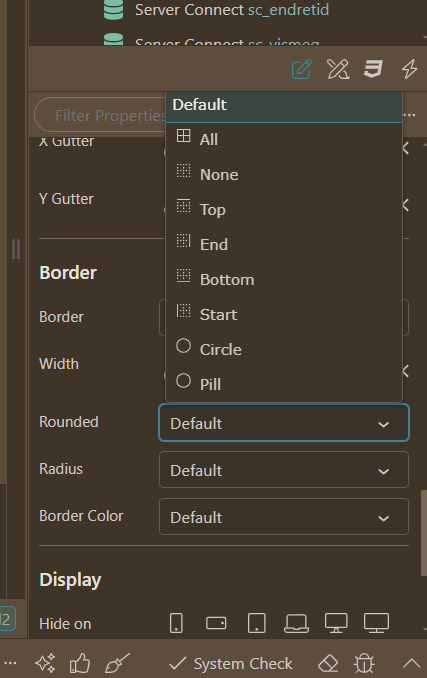
Task: Open the Border Color dropdown
Action: click(284, 517)
